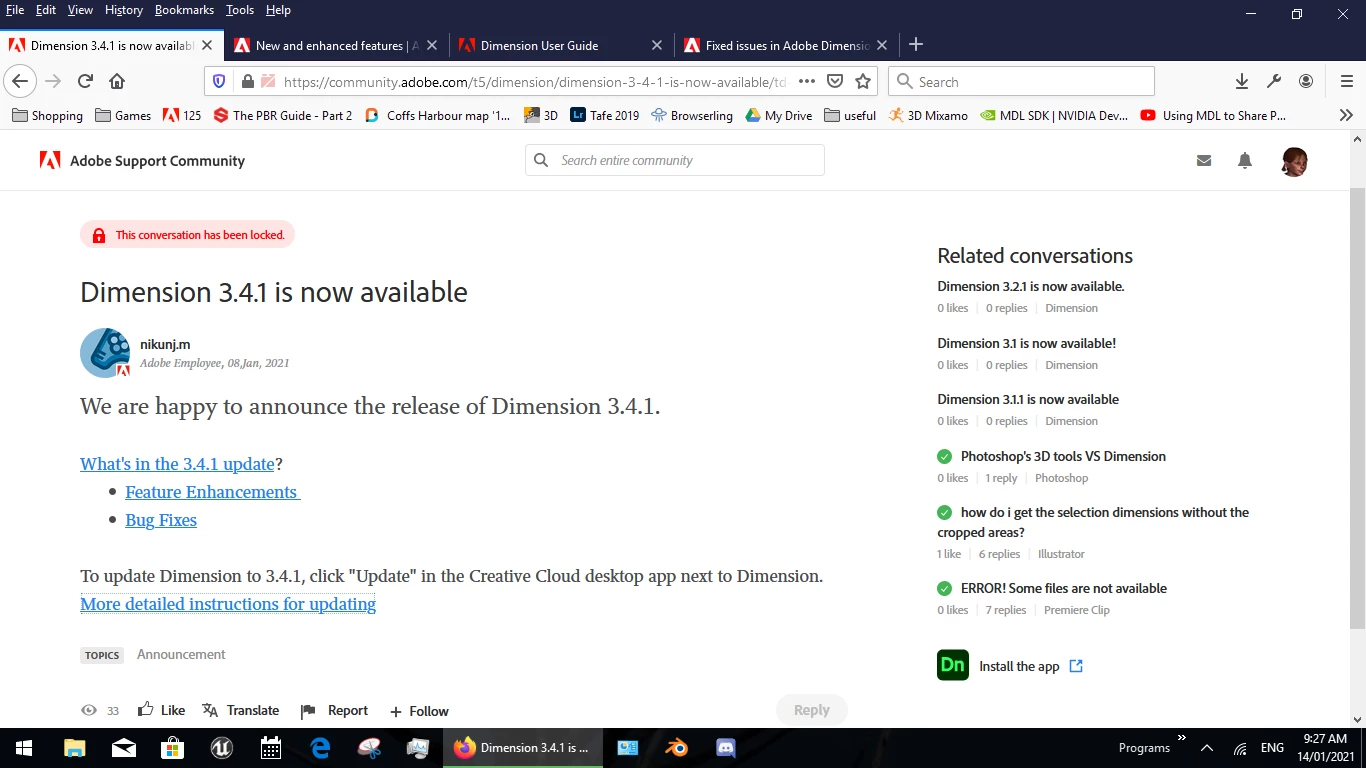1366x768 pixels.
Task: Open 3D Mixamo bookmark
Action: point(927,115)
